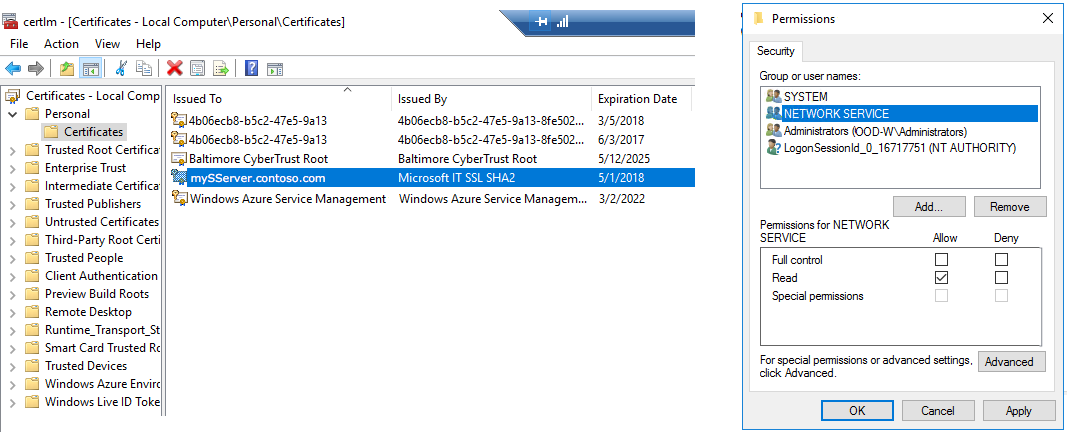Viewport: 1067px width, 432px height.
Task: Click the Advanced button
Action: pos(1011,361)
